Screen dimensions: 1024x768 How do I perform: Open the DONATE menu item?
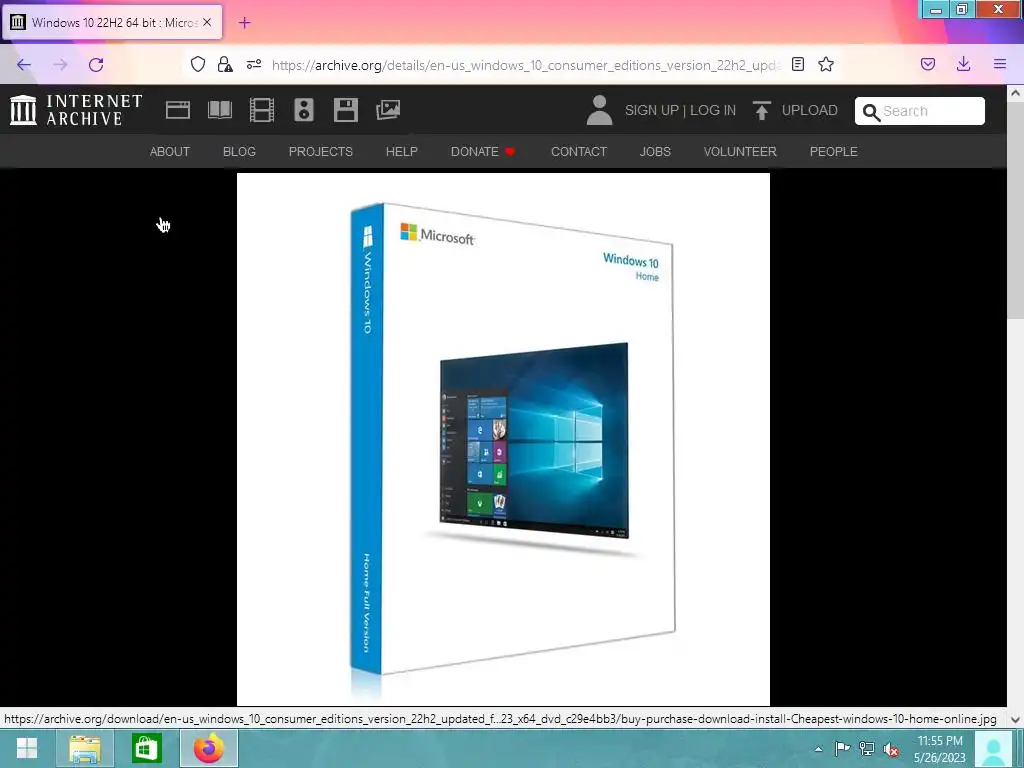click(x=483, y=152)
